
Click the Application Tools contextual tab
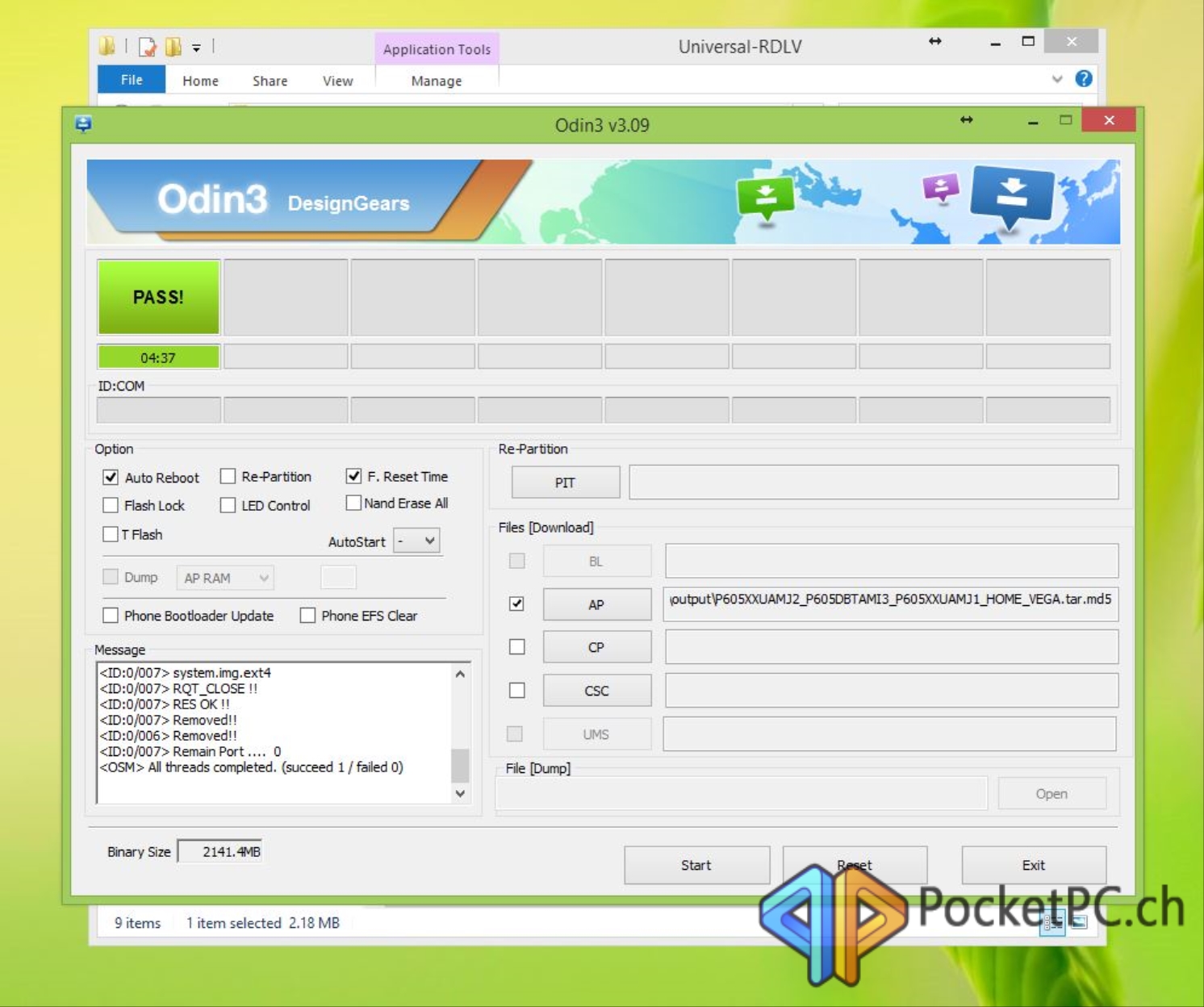click(437, 49)
